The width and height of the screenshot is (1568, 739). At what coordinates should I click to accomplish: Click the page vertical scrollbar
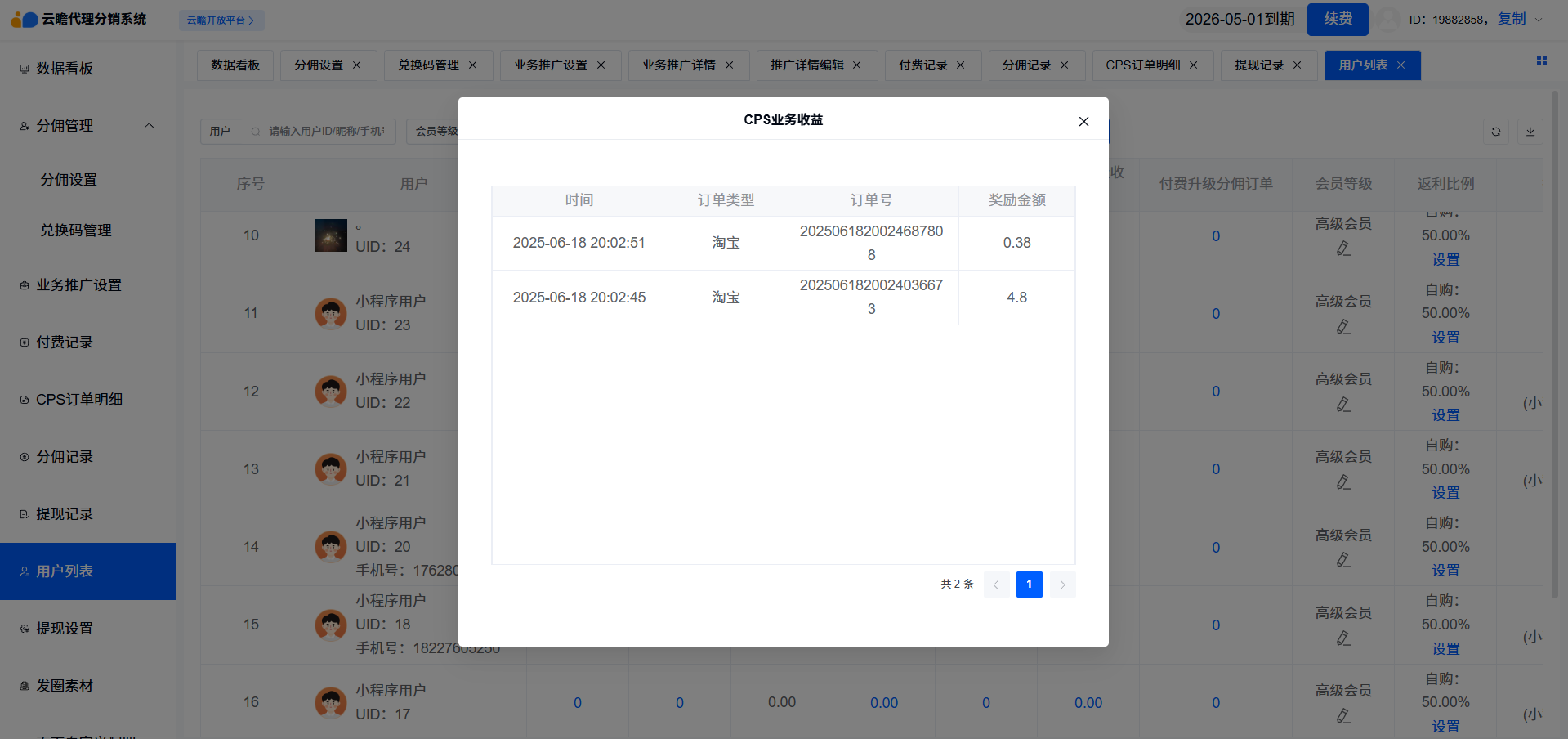tap(1555, 343)
